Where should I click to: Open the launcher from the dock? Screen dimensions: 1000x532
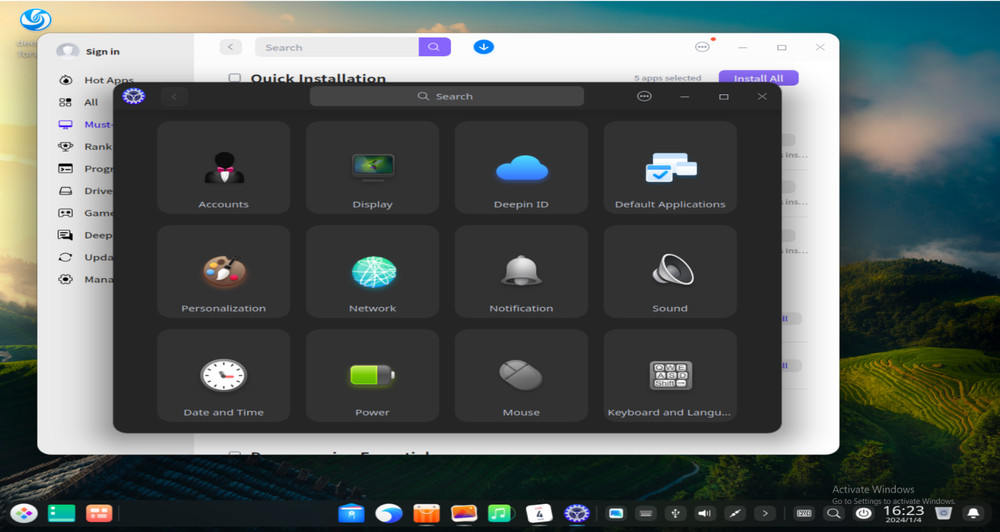coord(24,514)
